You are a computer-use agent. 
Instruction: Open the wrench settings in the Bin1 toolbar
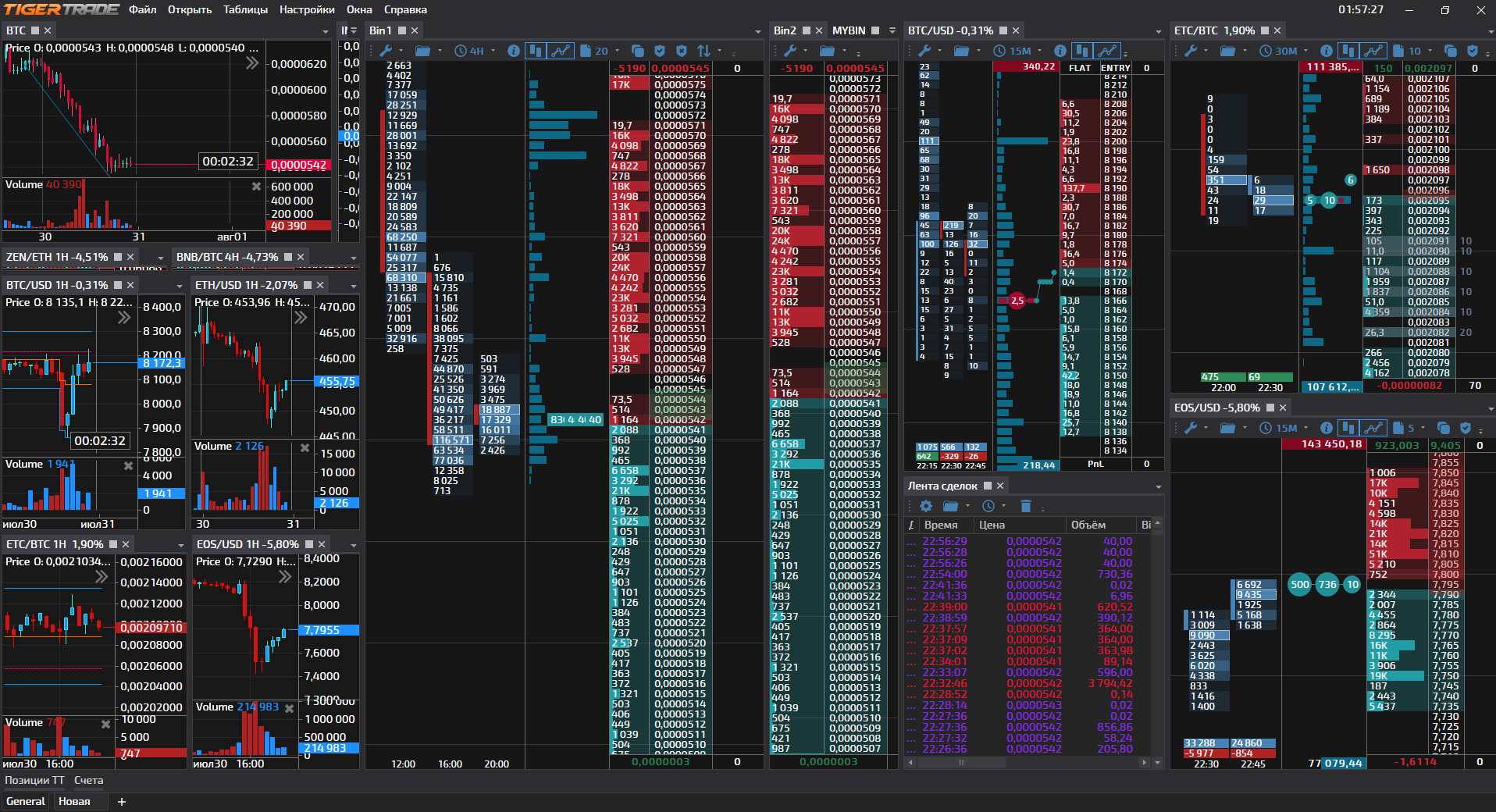click(385, 51)
